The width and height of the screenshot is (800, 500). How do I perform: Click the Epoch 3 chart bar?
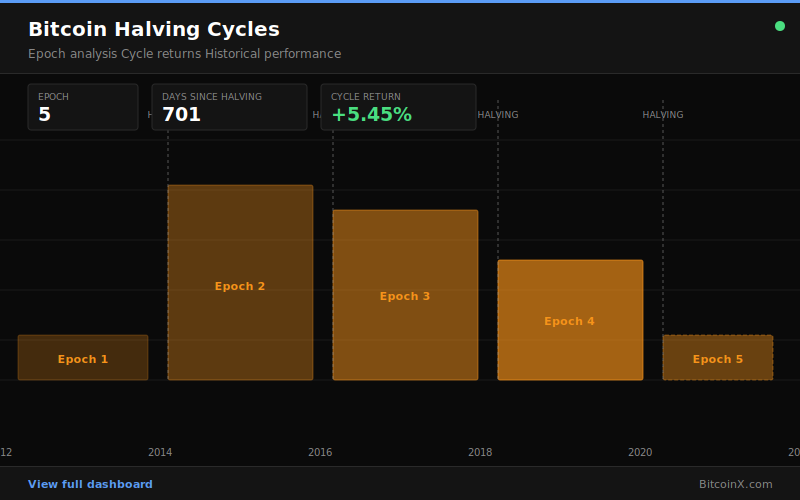pos(405,295)
